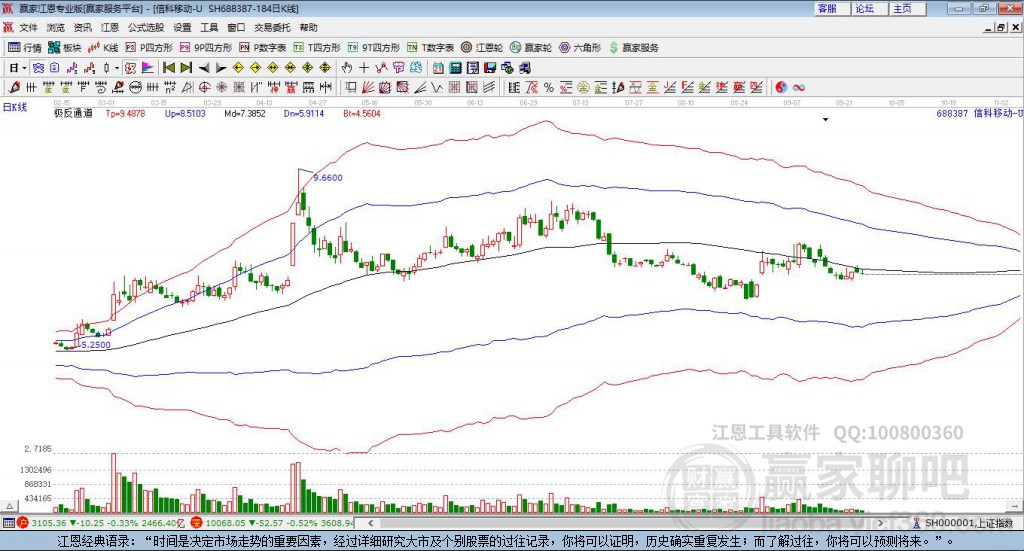Image resolution: width=1024 pixels, height=551 pixels.
Task: Click the 5.2500 low price label
Action: pyautogui.click(x=96, y=345)
